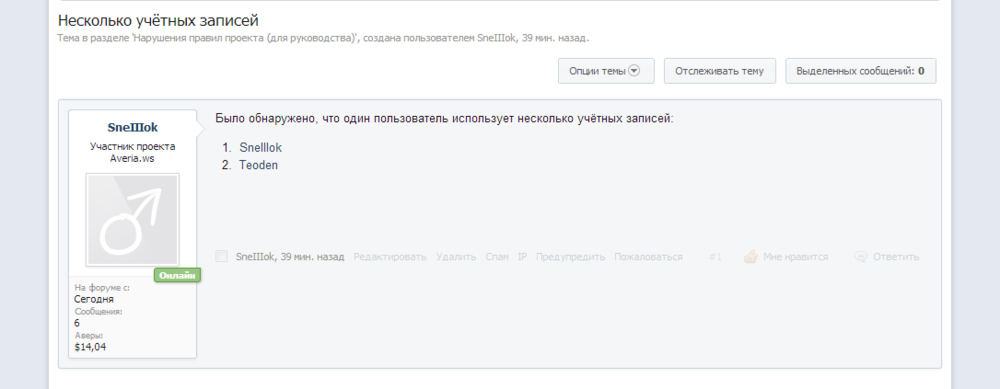
Task: Click the thumbs-up Мне нравится icon
Action: tap(751, 256)
